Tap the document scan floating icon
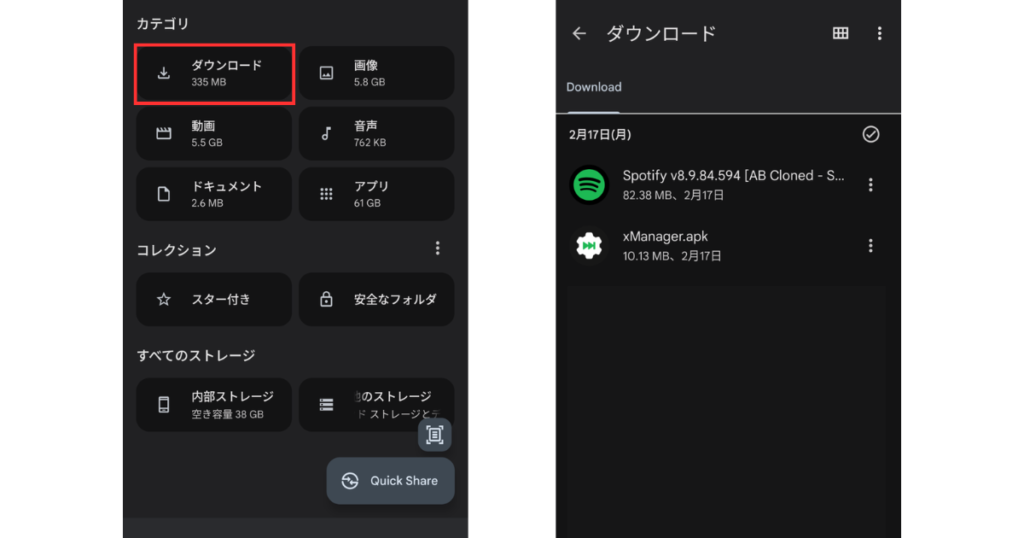1024x538 pixels. click(435, 435)
